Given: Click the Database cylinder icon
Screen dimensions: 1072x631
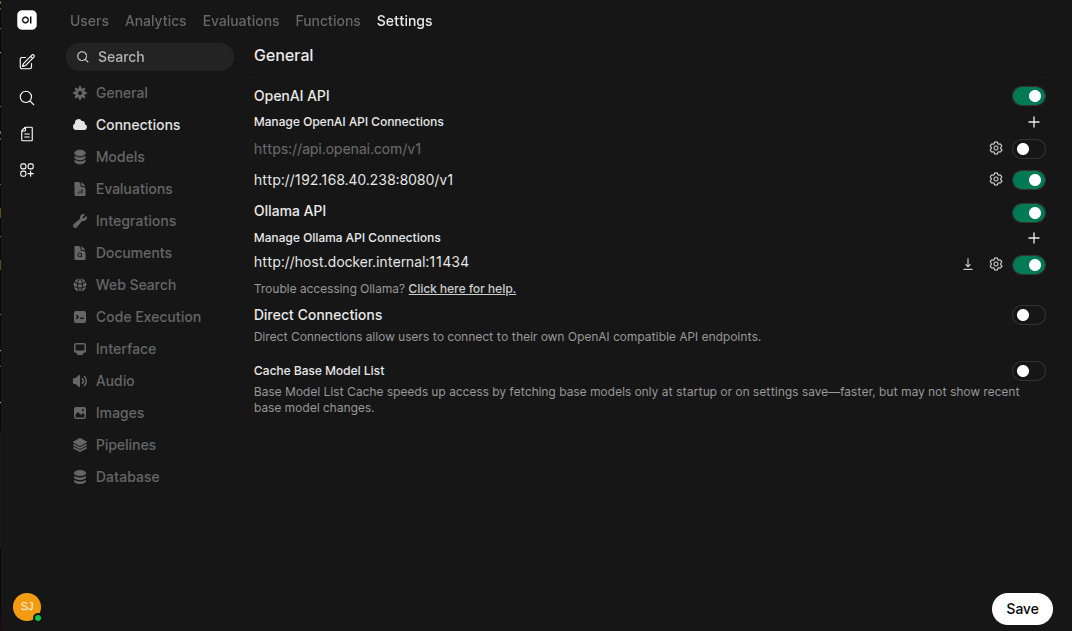Looking at the screenshot, I should (80, 477).
